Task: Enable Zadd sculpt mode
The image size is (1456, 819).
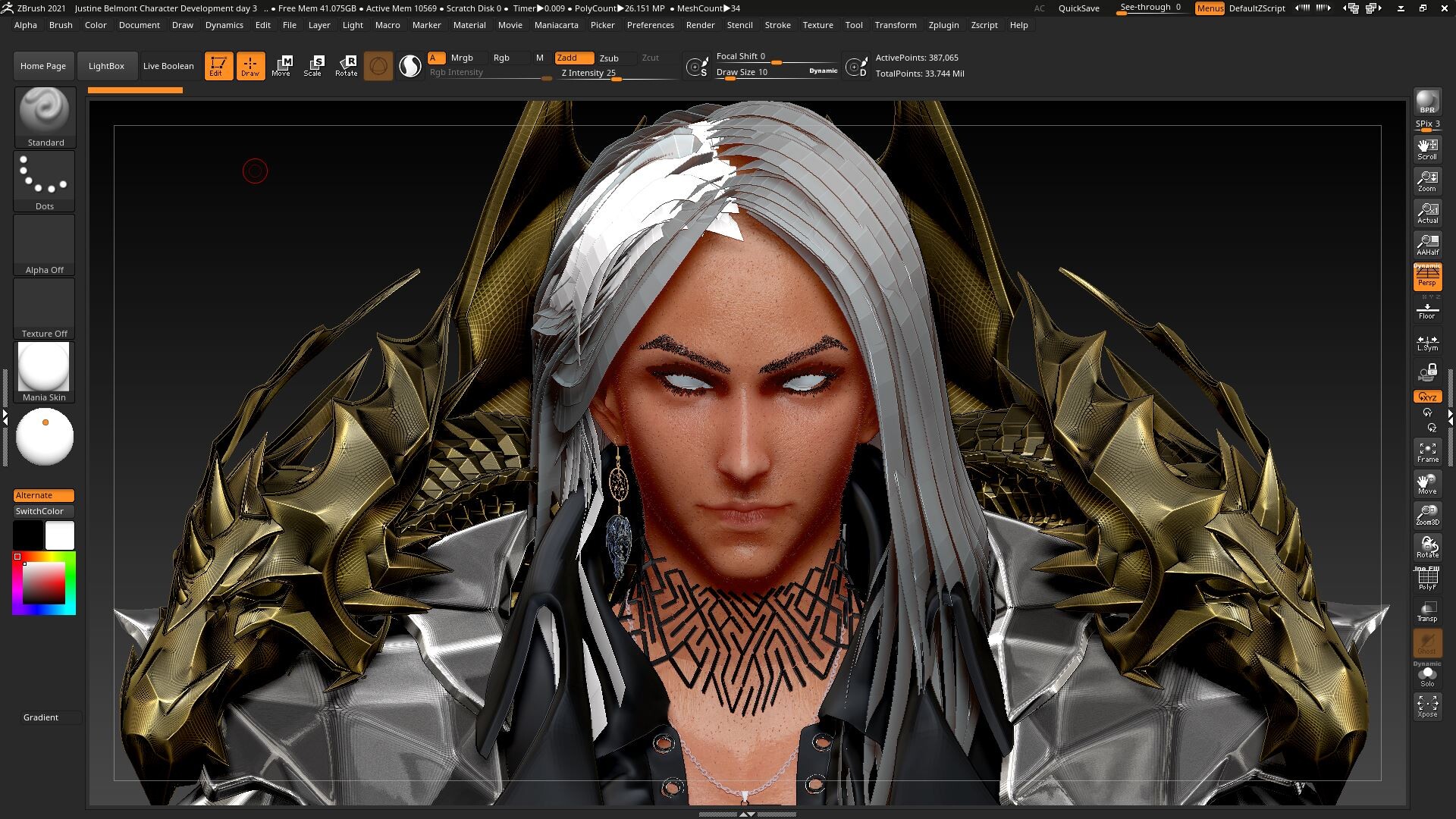Action: coord(574,58)
